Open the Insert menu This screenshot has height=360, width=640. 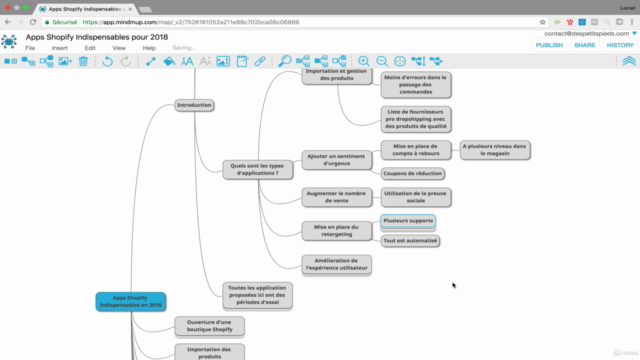(x=60, y=48)
